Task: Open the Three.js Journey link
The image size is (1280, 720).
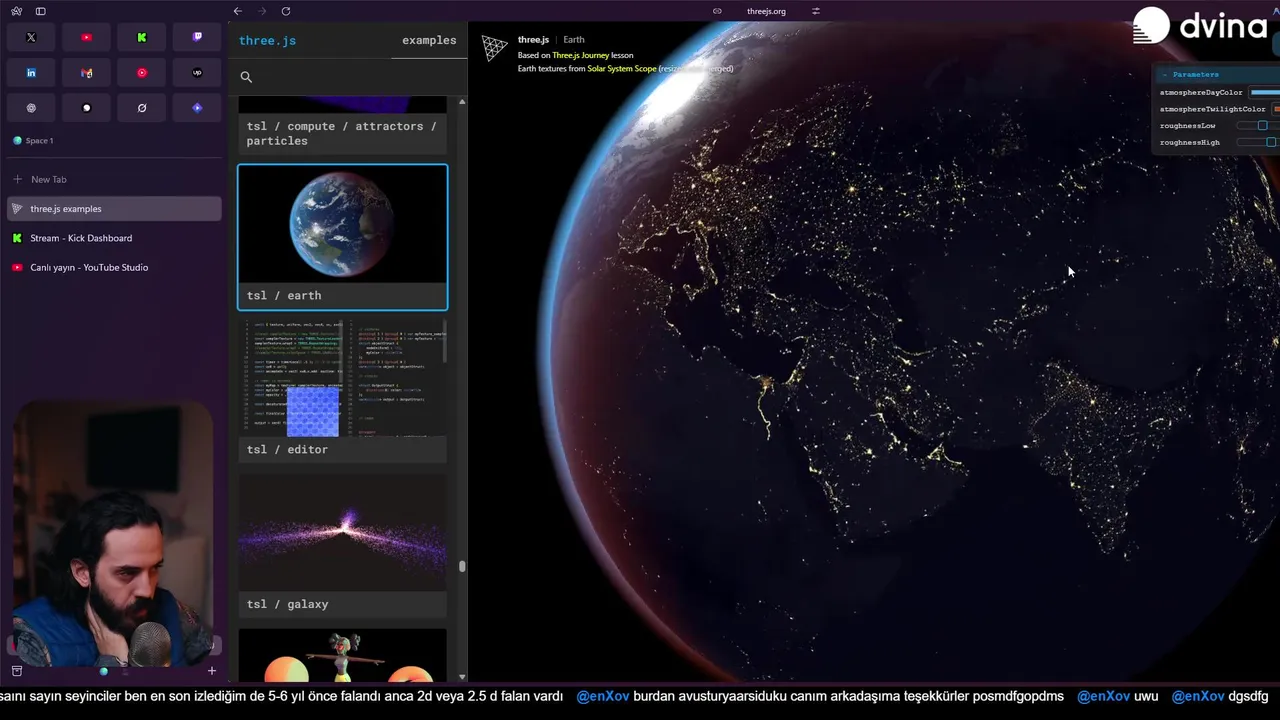Action: 580,55
